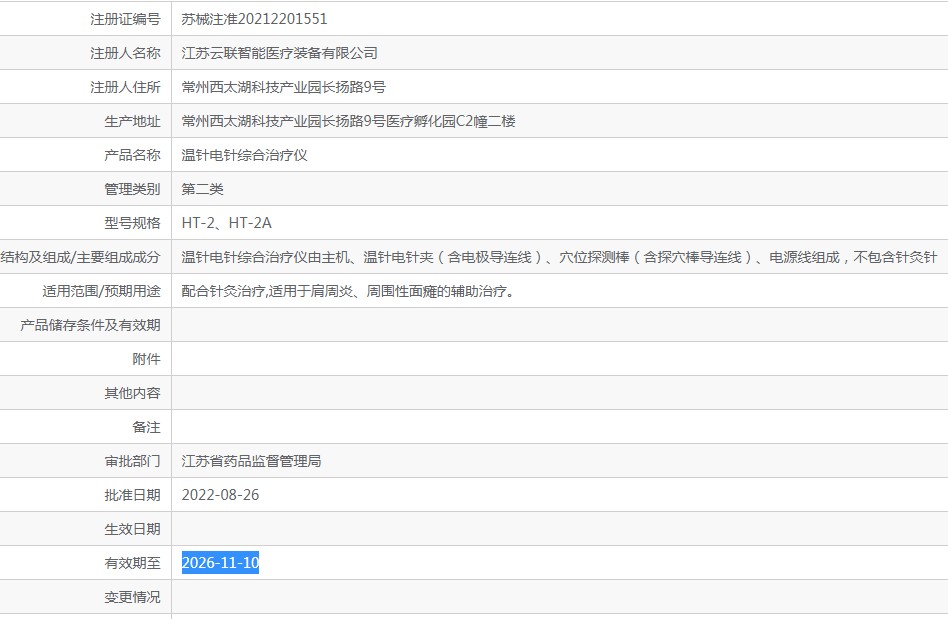Image resolution: width=948 pixels, height=619 pixels.
Task: Click the 批准日期 label
Action: (x=132, y=494)
